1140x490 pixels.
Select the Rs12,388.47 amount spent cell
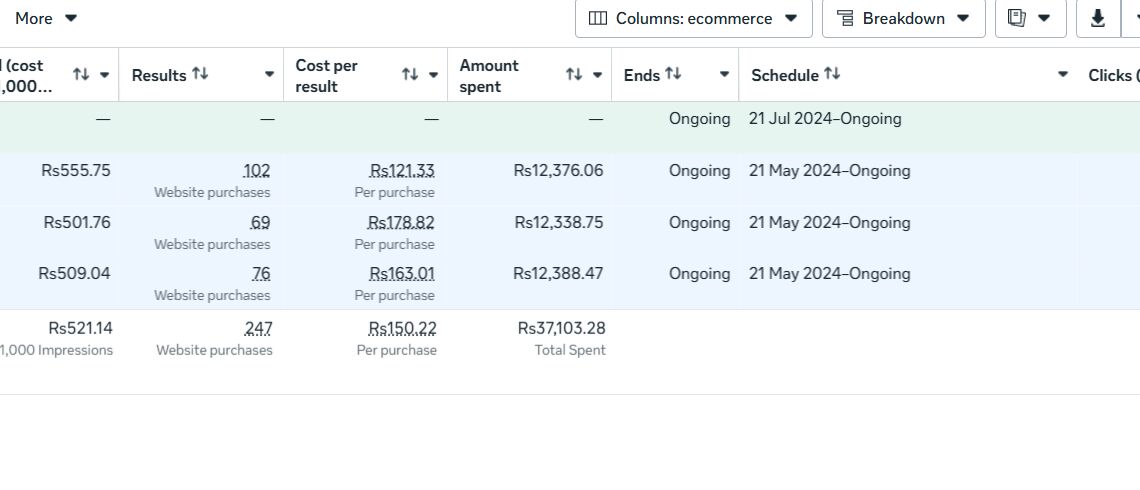pos(558,274)
